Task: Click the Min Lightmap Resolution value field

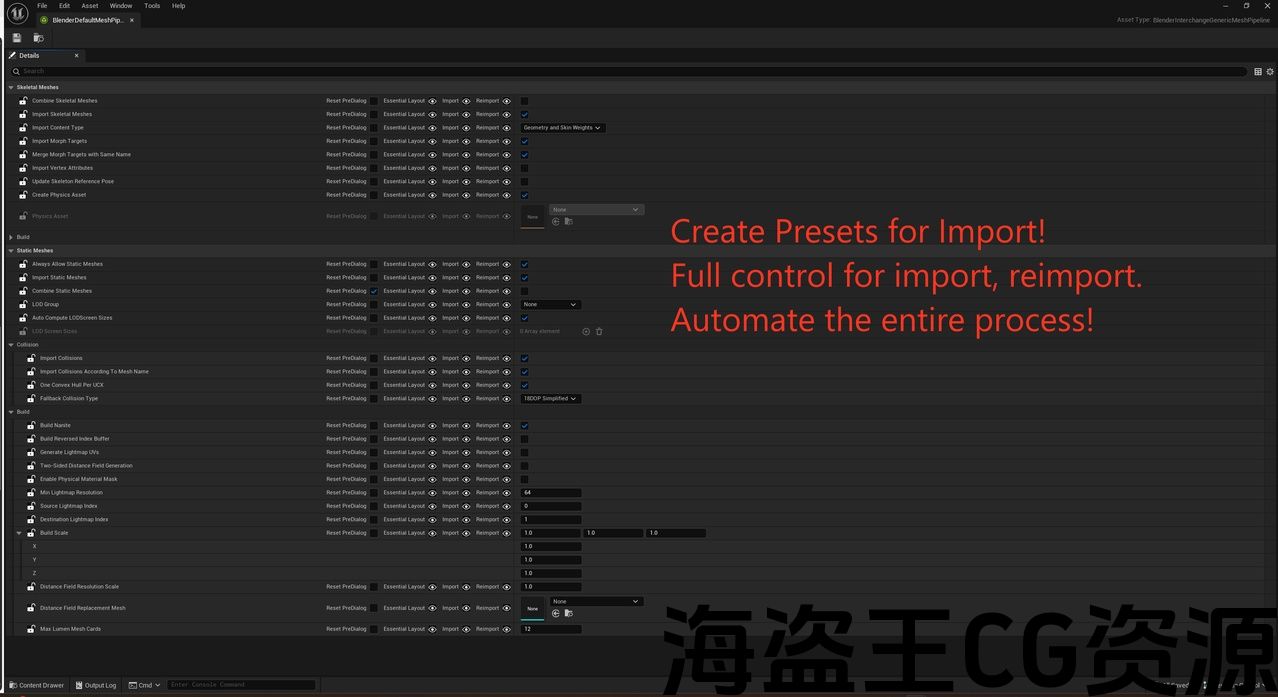Action: [550, 493]
